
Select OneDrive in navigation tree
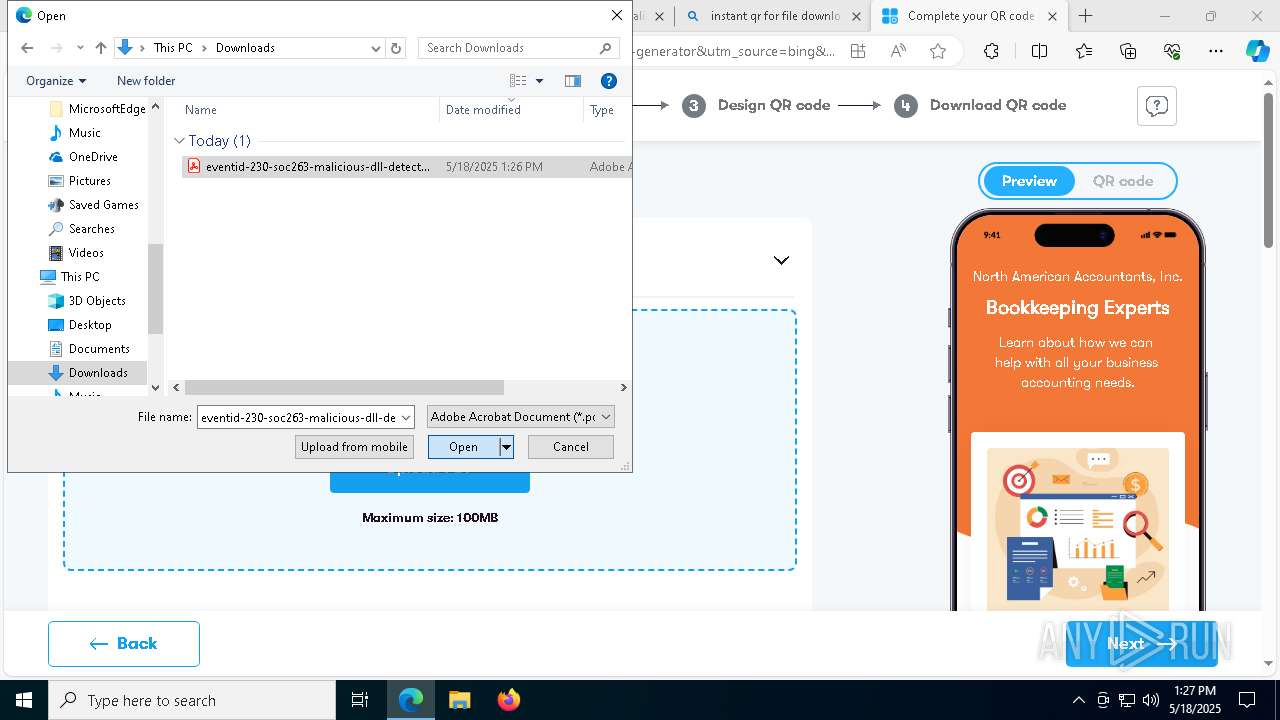pos(93,157)
